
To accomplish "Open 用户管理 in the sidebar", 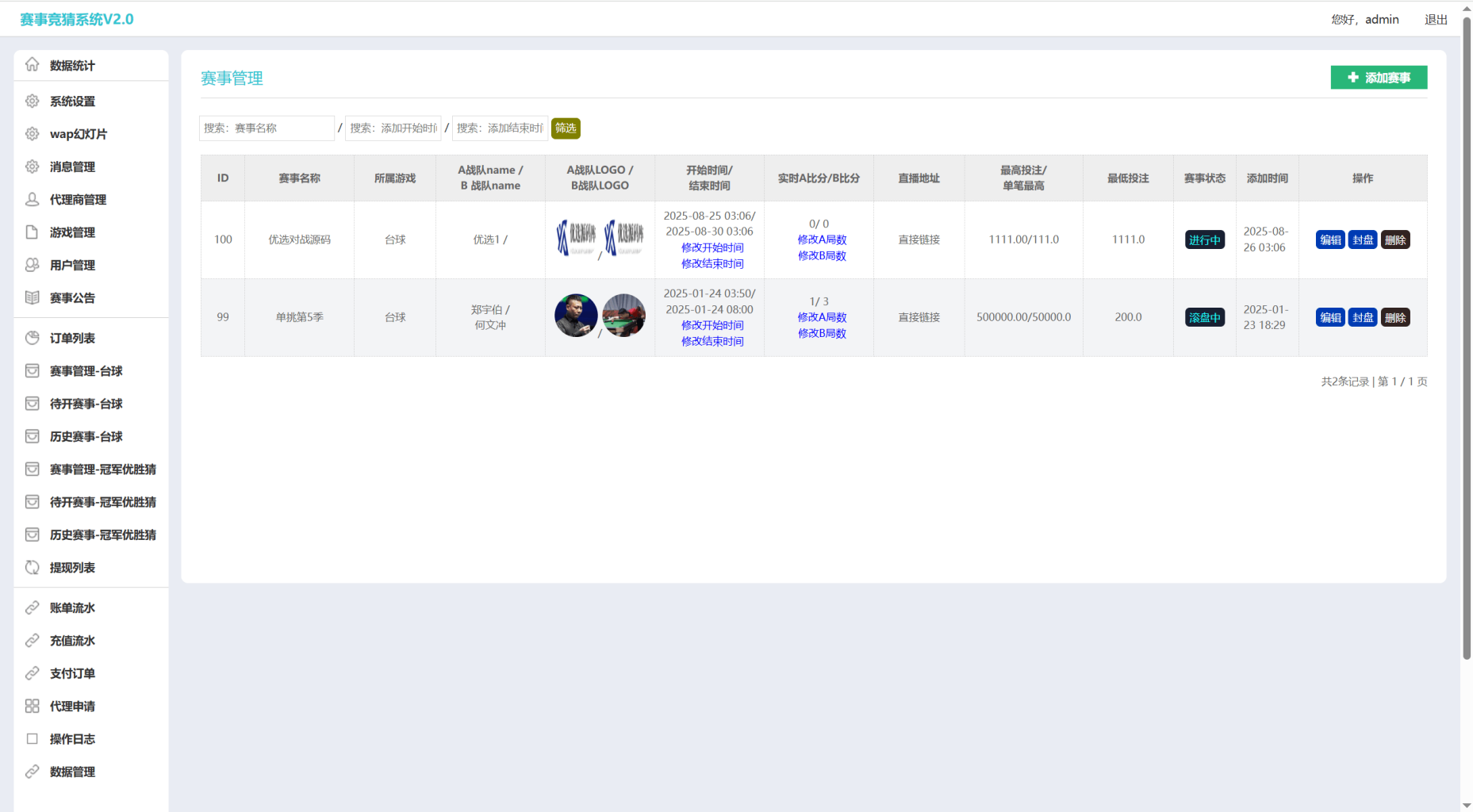I will tap(72, 265).
